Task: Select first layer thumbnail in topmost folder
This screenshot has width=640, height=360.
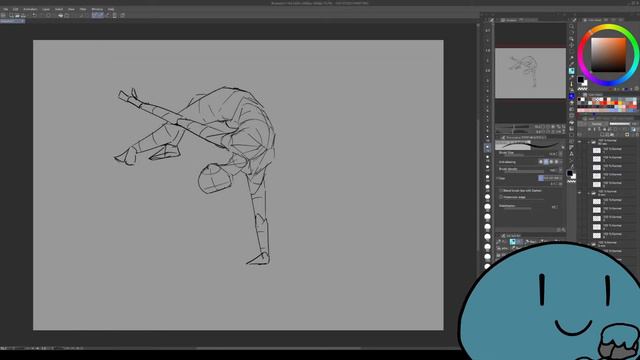Action: (x=597, y=150)
